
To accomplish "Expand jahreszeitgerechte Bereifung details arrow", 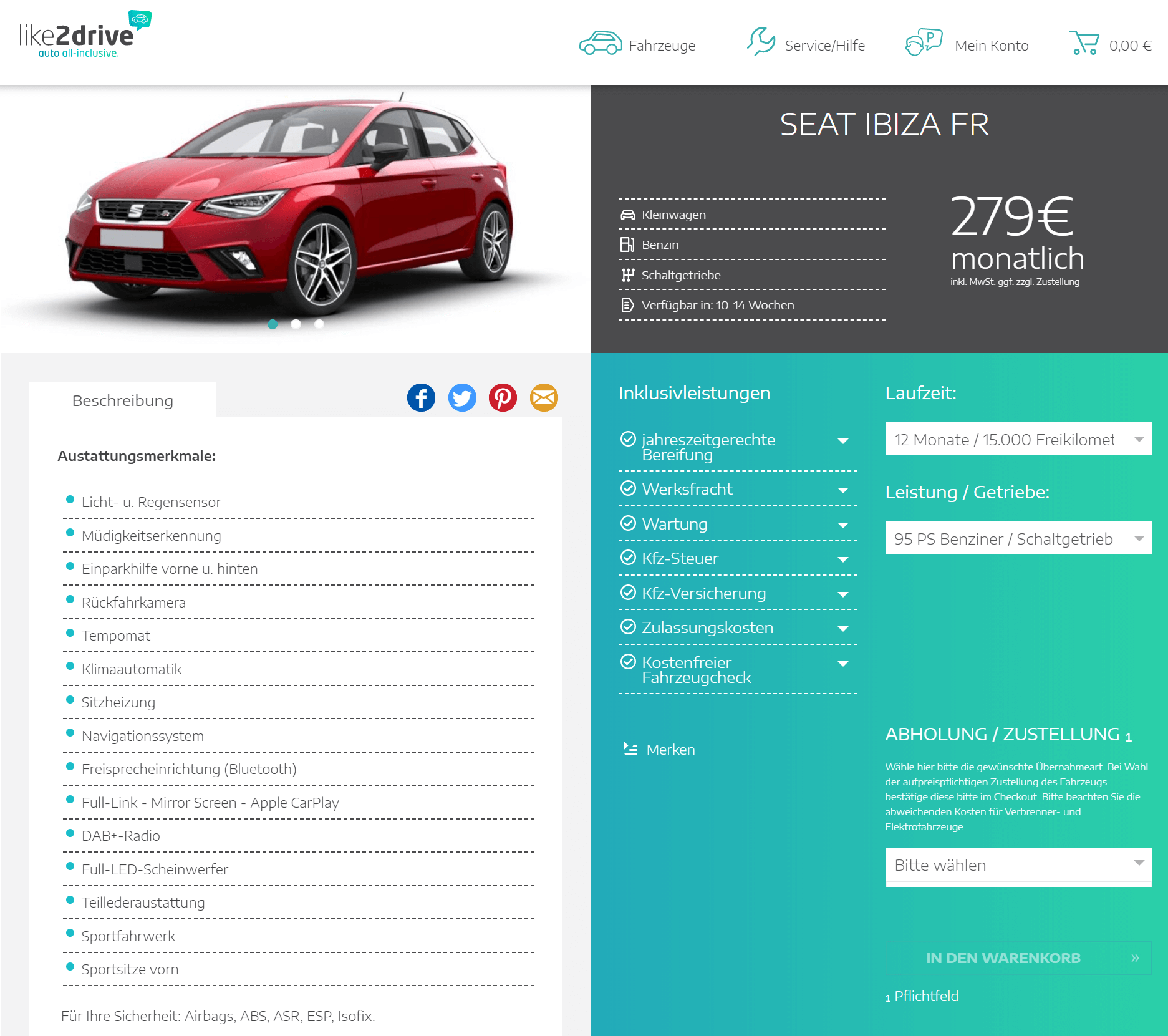I will coord(843,442).
